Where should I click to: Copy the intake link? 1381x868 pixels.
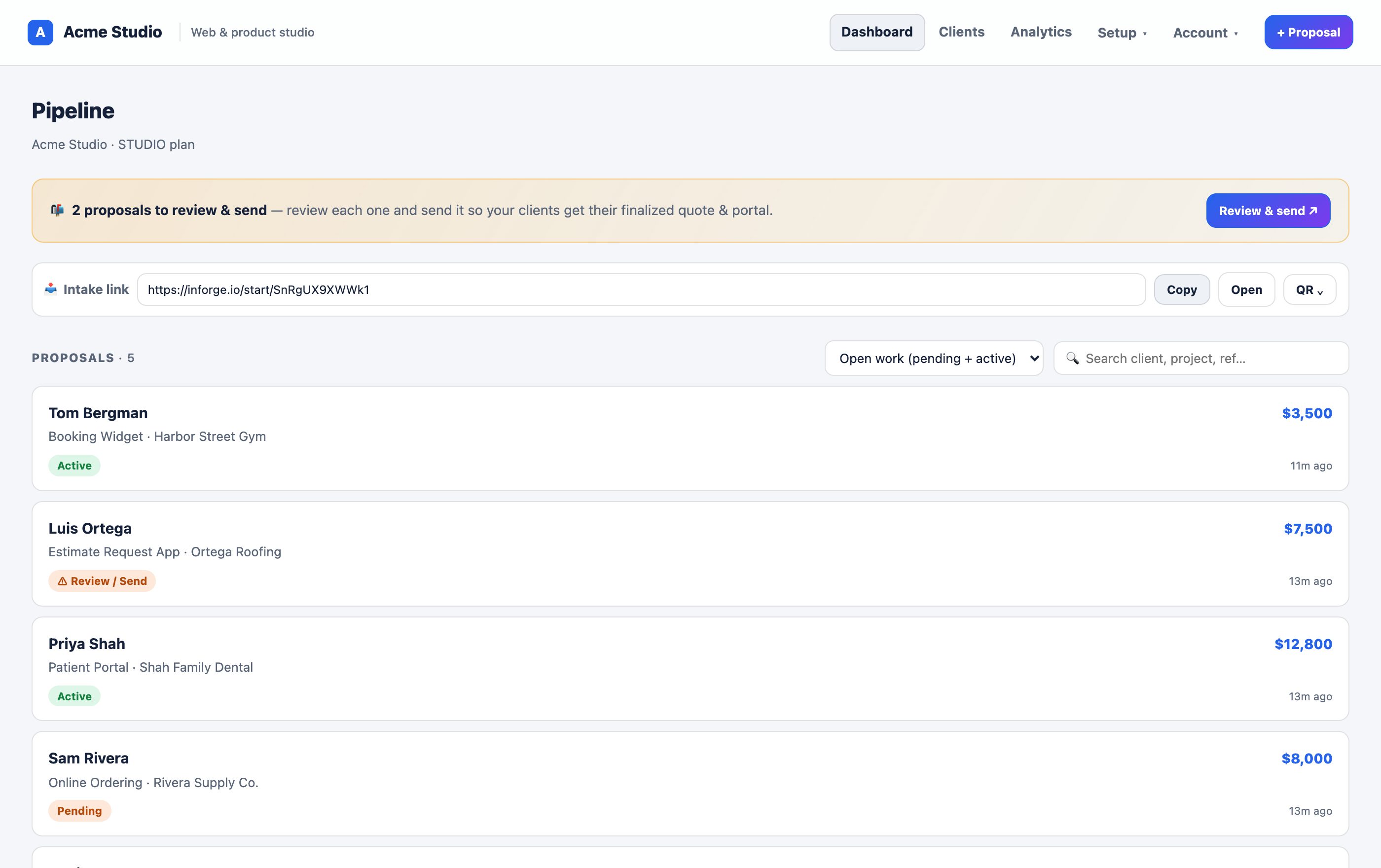point(1181,290)
